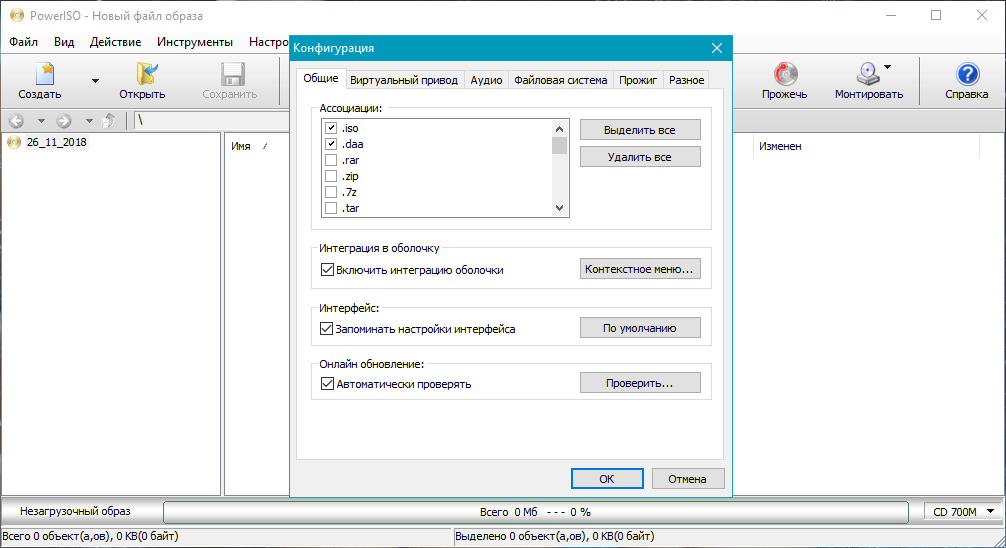The height and width of the screenshot is (548, 1006).
Task: Select the 26_11_2018 disc tree item
Action: coord(56,142)
